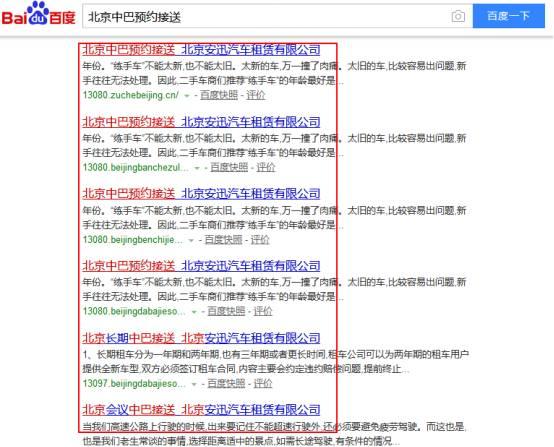Click the 13080.zuchebeijing.cn URL
554x447 pixels.
(131, 95)
